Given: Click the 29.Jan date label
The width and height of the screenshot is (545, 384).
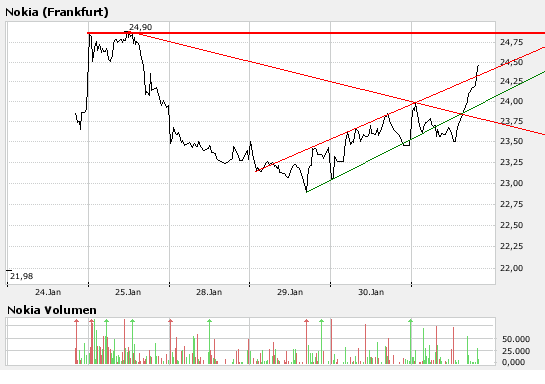Looking at the screenshot, I should point(290,292).
